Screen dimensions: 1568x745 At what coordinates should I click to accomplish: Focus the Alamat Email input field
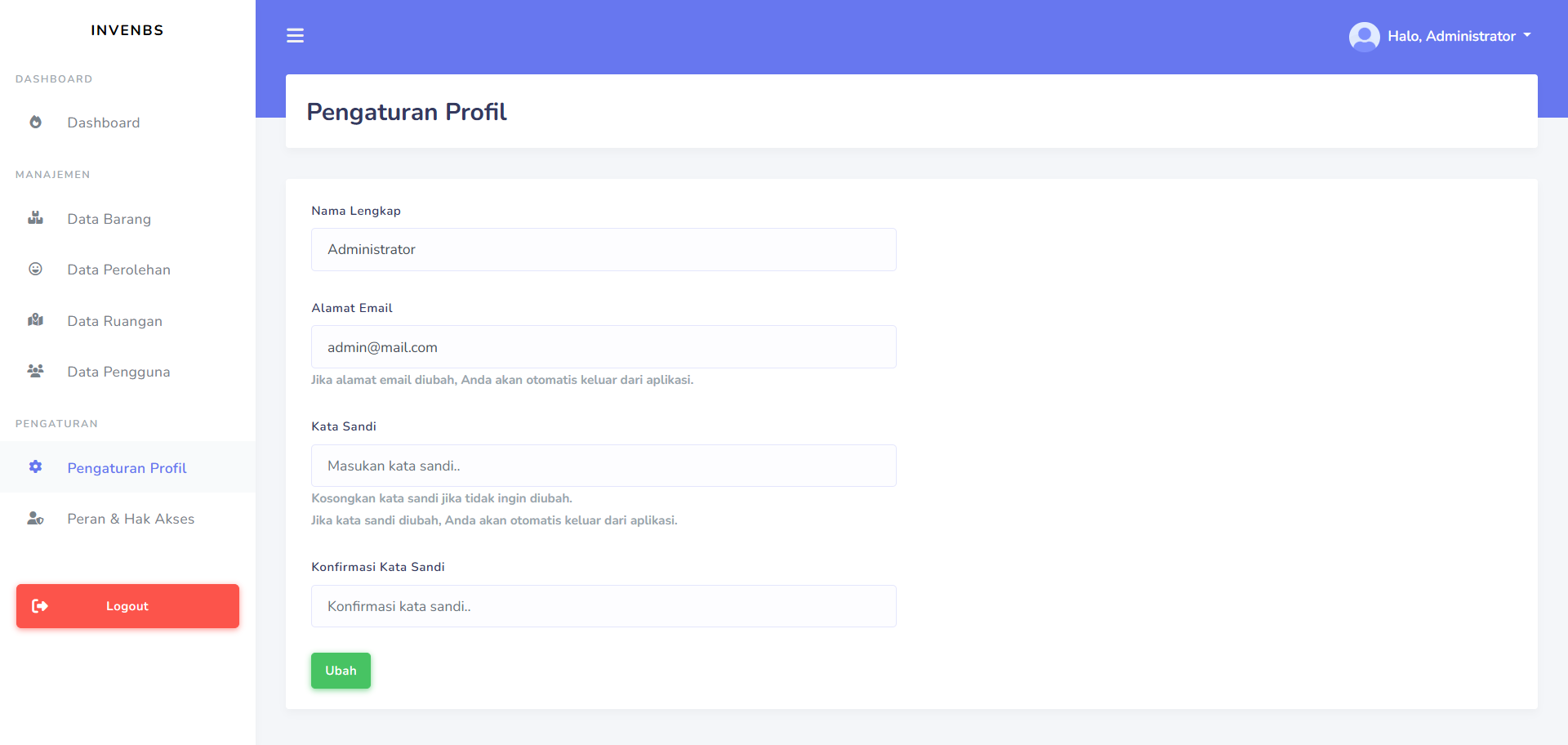pyautogui.click(x=604, y=347)
